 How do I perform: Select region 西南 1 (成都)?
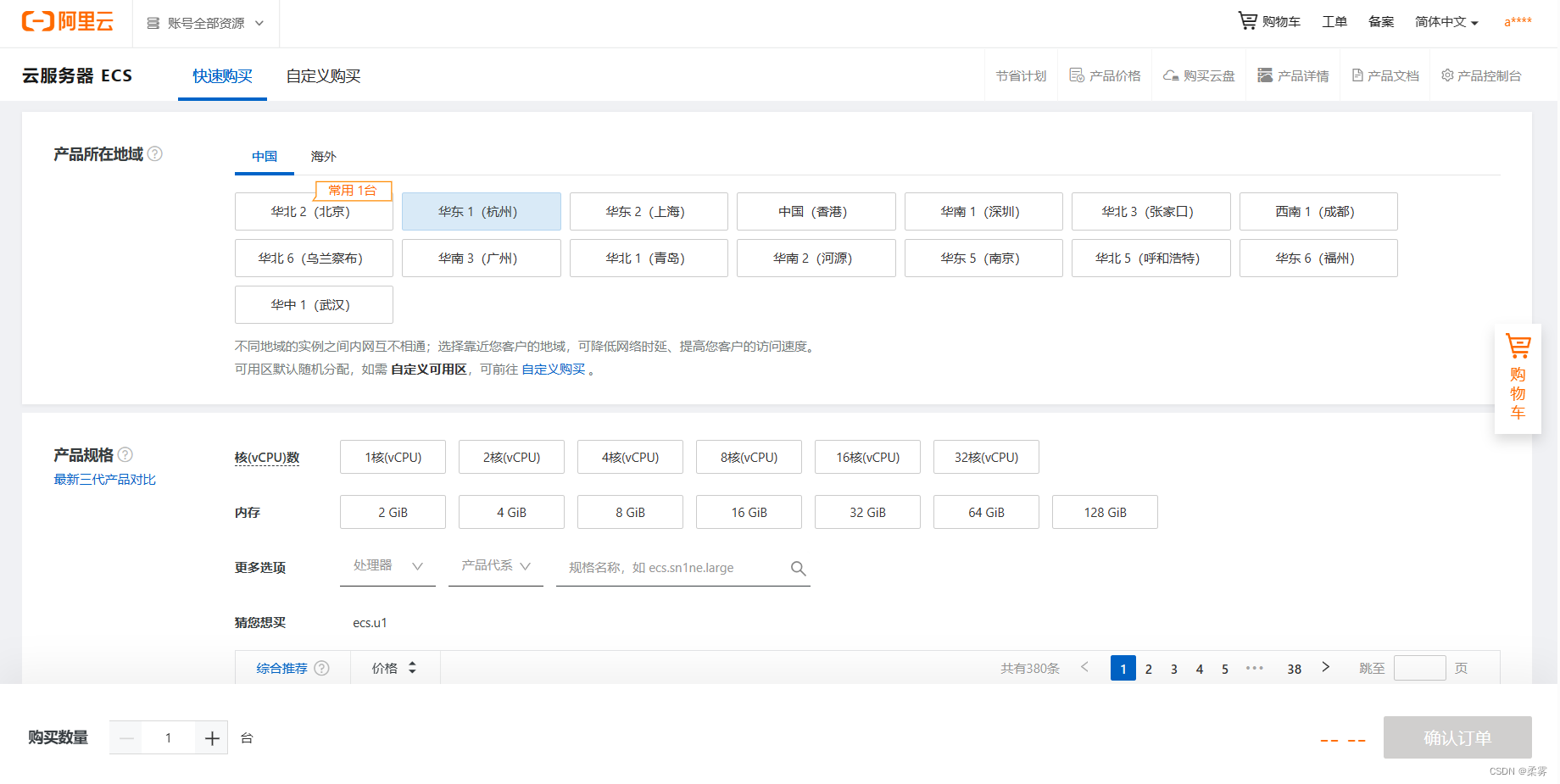click(x=1318, y=212)
